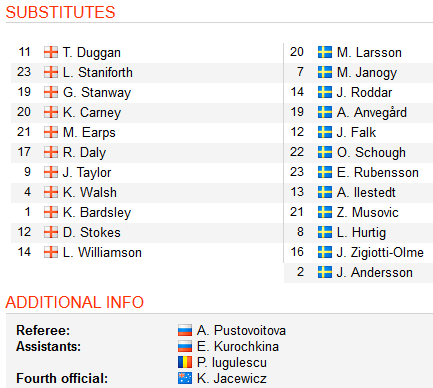Viewport: 433px width, 388px height.
Task: Open A. Anvegård player page
Action: tap(372, 112)
